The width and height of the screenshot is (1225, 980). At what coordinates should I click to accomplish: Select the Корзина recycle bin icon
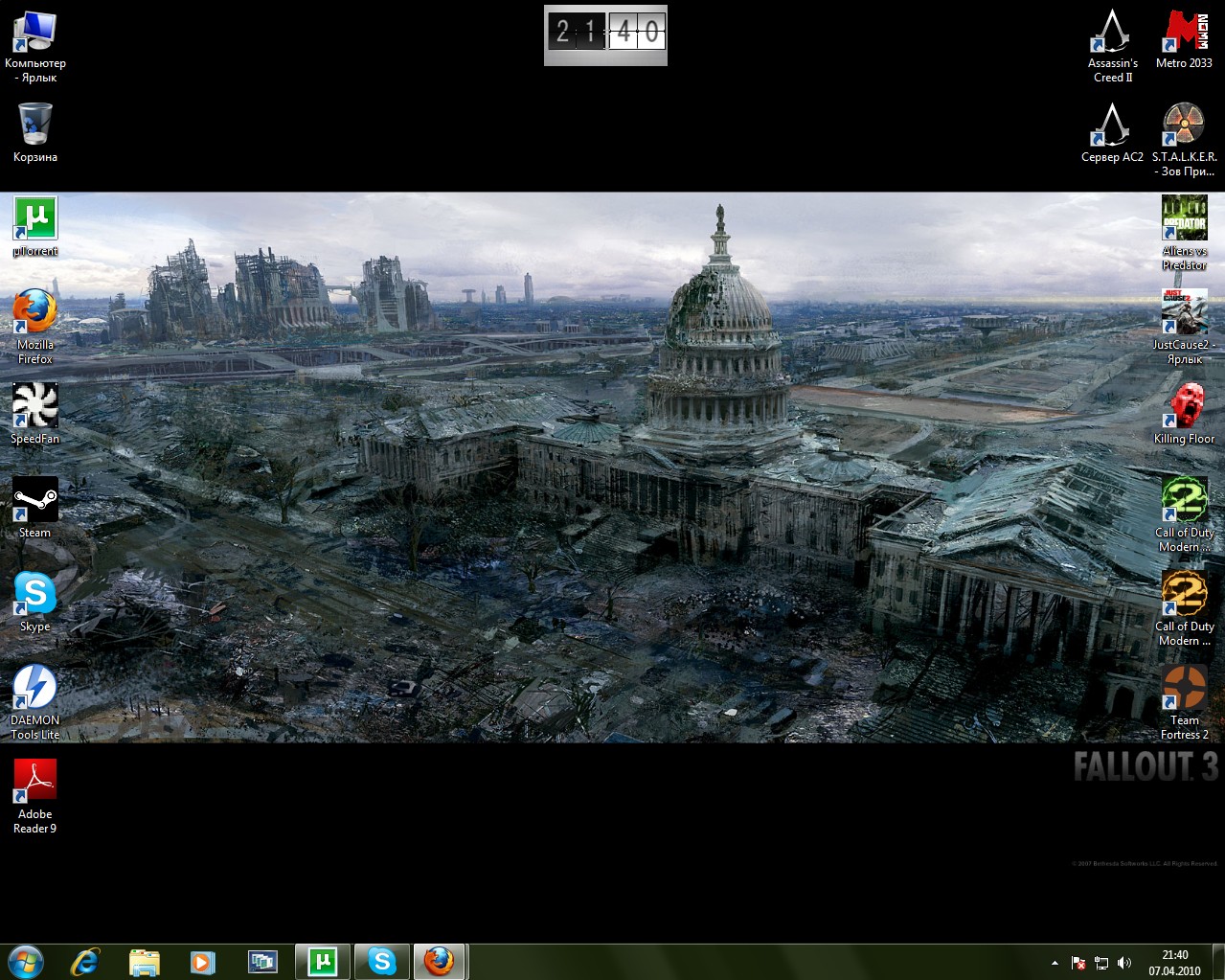pyautogui.click(x=35, y=132)
